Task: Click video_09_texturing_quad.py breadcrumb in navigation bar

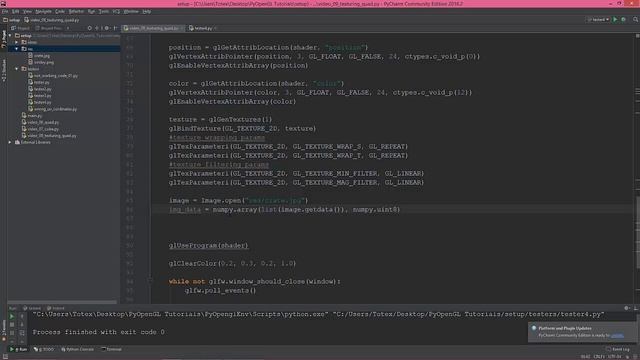Action: (51, 20)
